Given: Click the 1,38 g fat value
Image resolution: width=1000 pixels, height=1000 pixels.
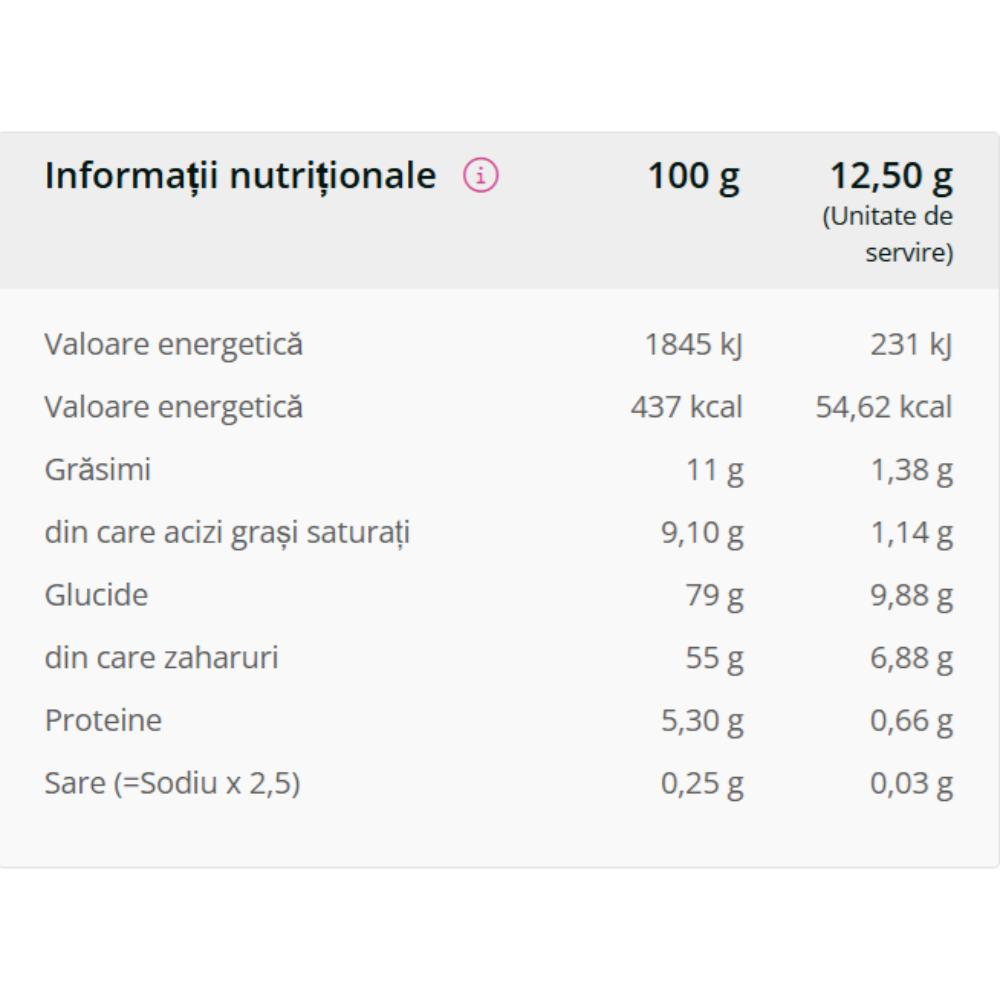Looking at the screenshot, I should pyautogui.click(x=911, y=470).
